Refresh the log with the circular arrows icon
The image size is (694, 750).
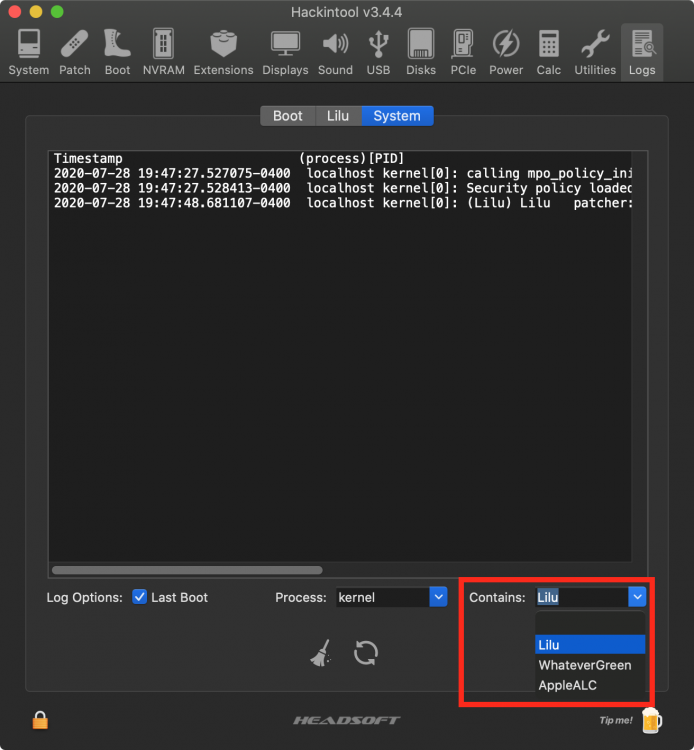click(x=366, y=653)
